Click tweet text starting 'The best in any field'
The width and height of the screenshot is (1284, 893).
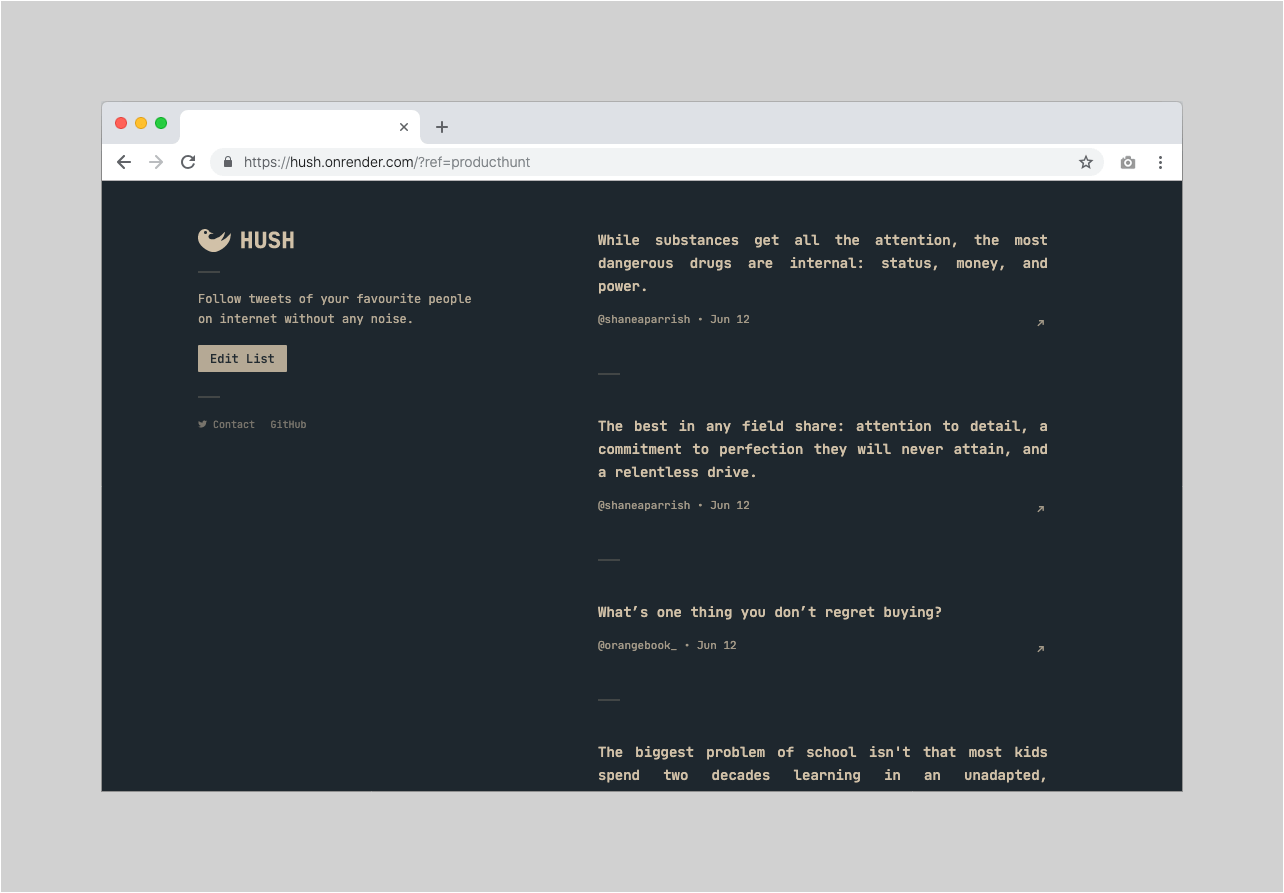pyautogui.click(x=823, y=449)
